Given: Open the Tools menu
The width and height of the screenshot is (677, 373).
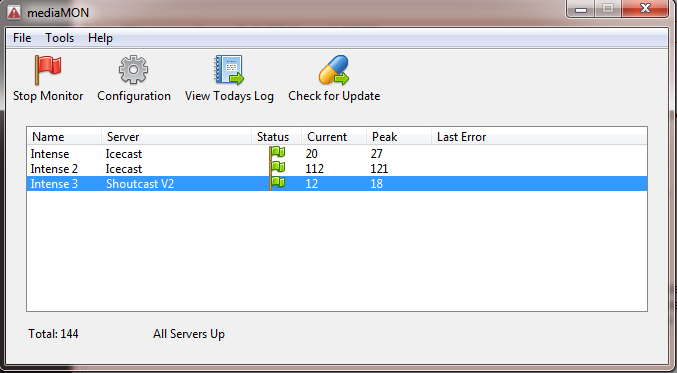Looking at the screenshot, I should 60,38.
